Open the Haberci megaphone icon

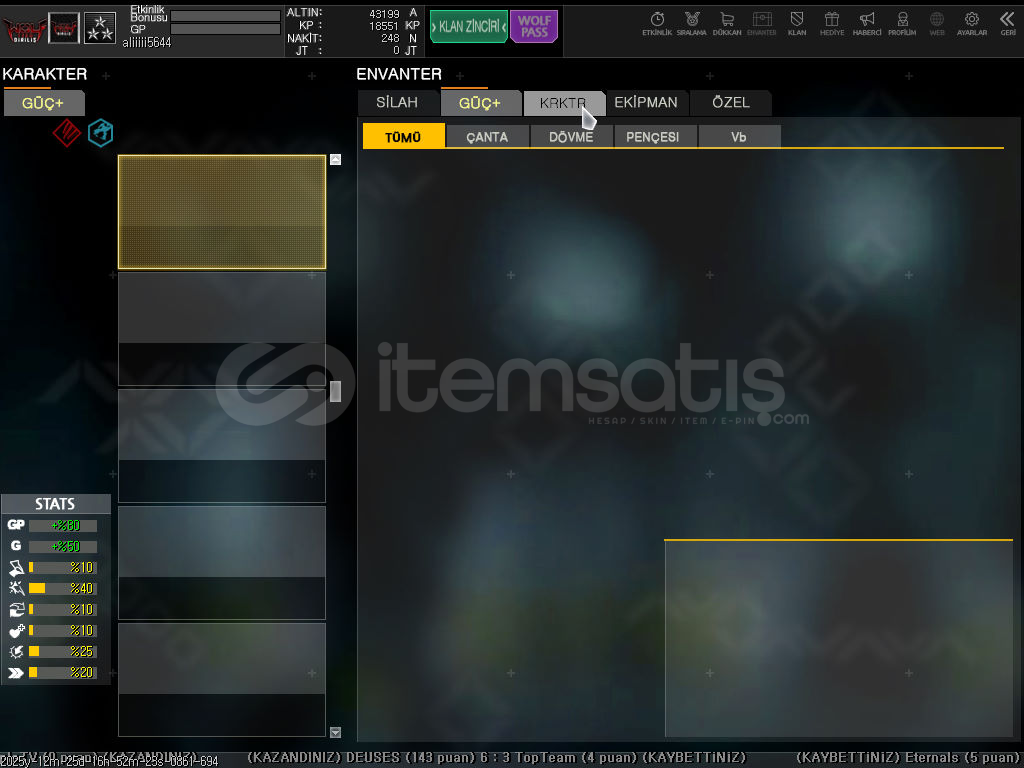pyautogui.click(x=867, y=22)
